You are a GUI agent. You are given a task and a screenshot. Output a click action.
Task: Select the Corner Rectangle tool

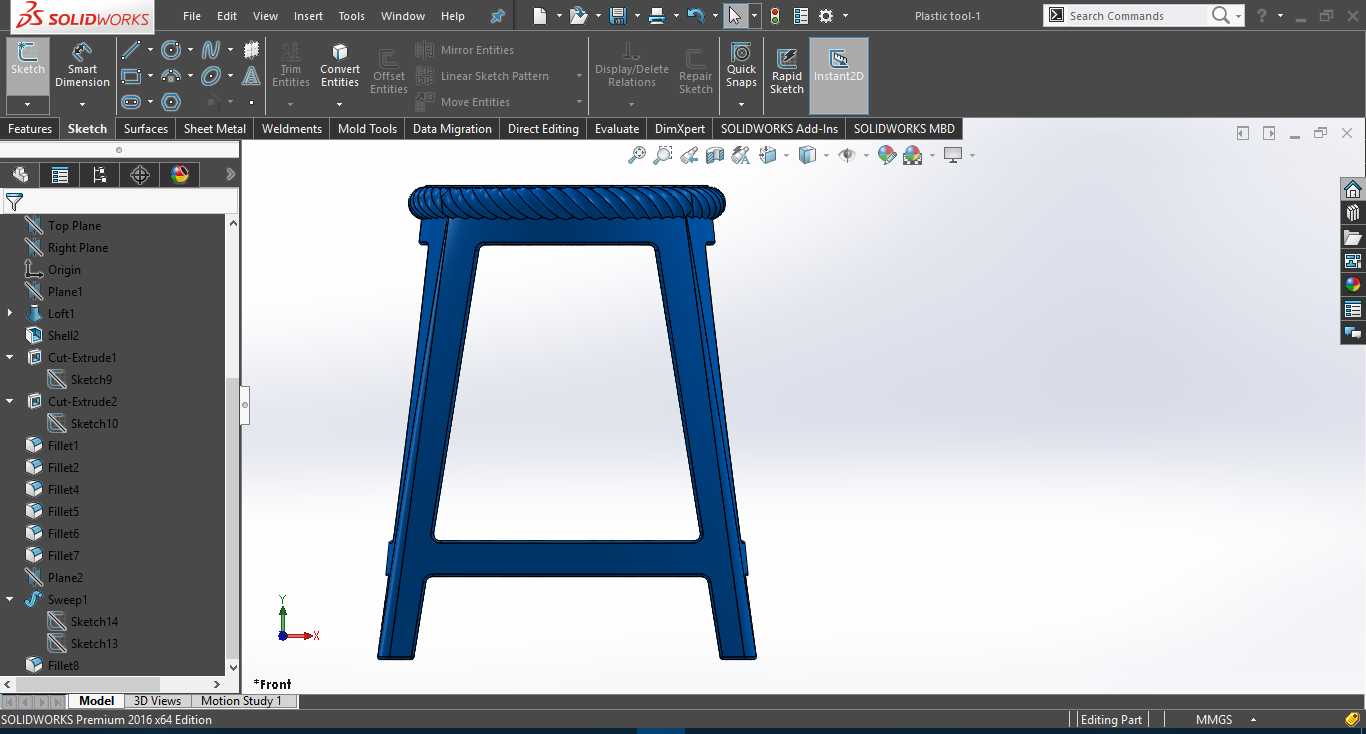pyautogui.click(x=130, y=76)
